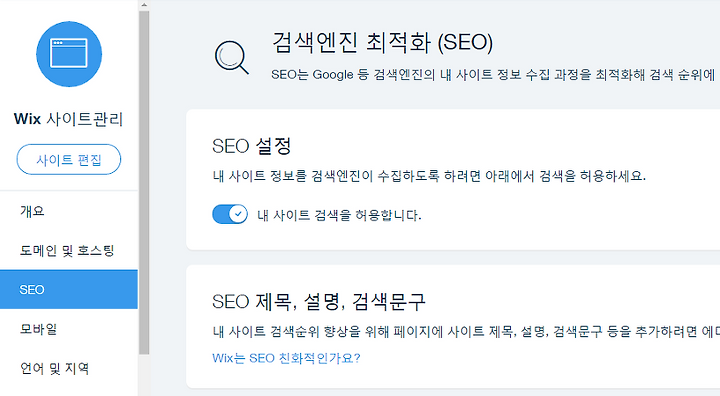Viewport: 720px width, 396px height.
Task: Click the page subtitle mentioning Google
Action: click(x=495, y=75)
